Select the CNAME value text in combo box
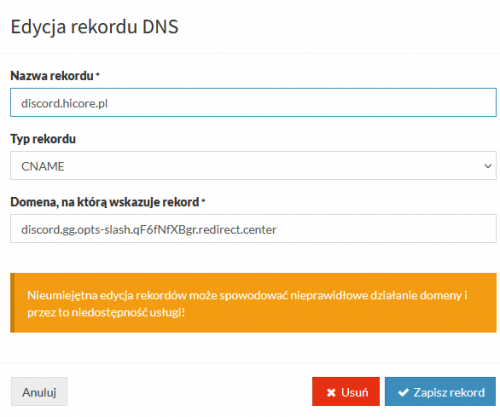The width and height of the screenshot is (500, 417). point(43,166)
